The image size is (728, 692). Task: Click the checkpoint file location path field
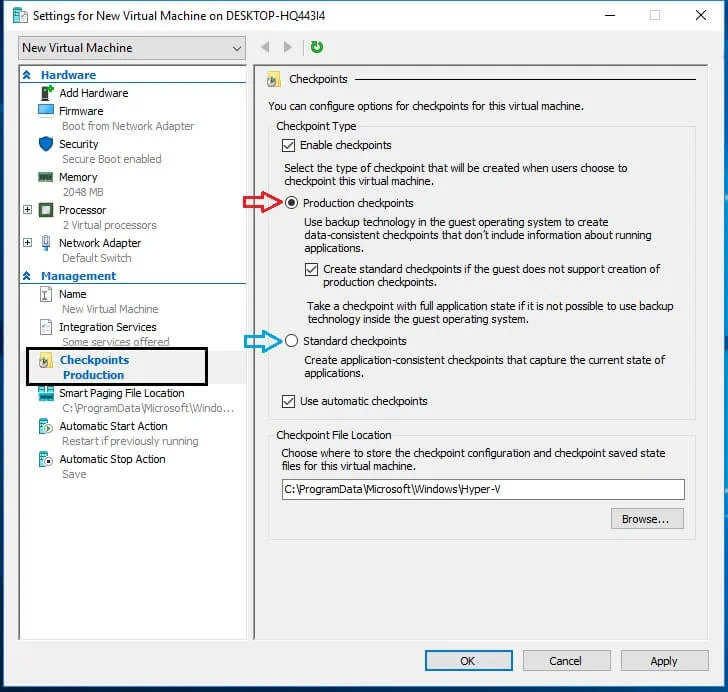click(483, 489)
